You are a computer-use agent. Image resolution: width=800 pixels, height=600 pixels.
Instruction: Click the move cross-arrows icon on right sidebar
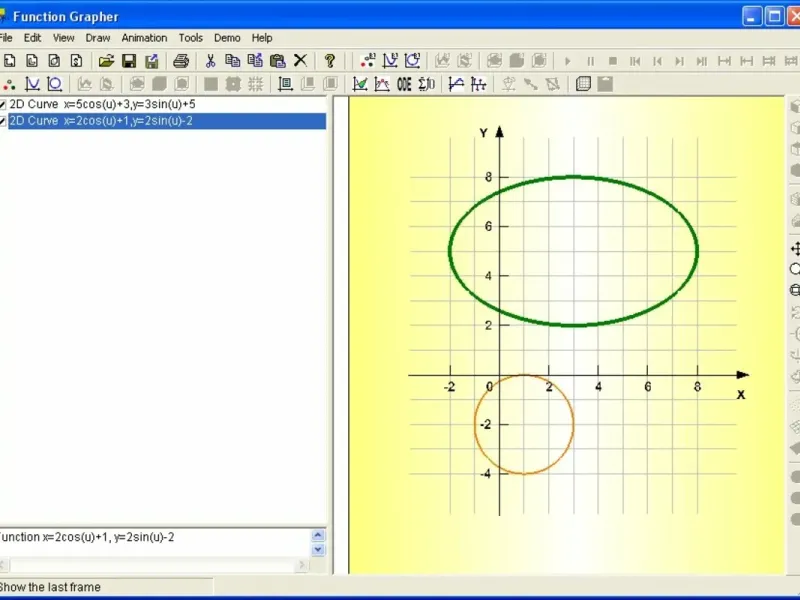click(x=795, y=249)
